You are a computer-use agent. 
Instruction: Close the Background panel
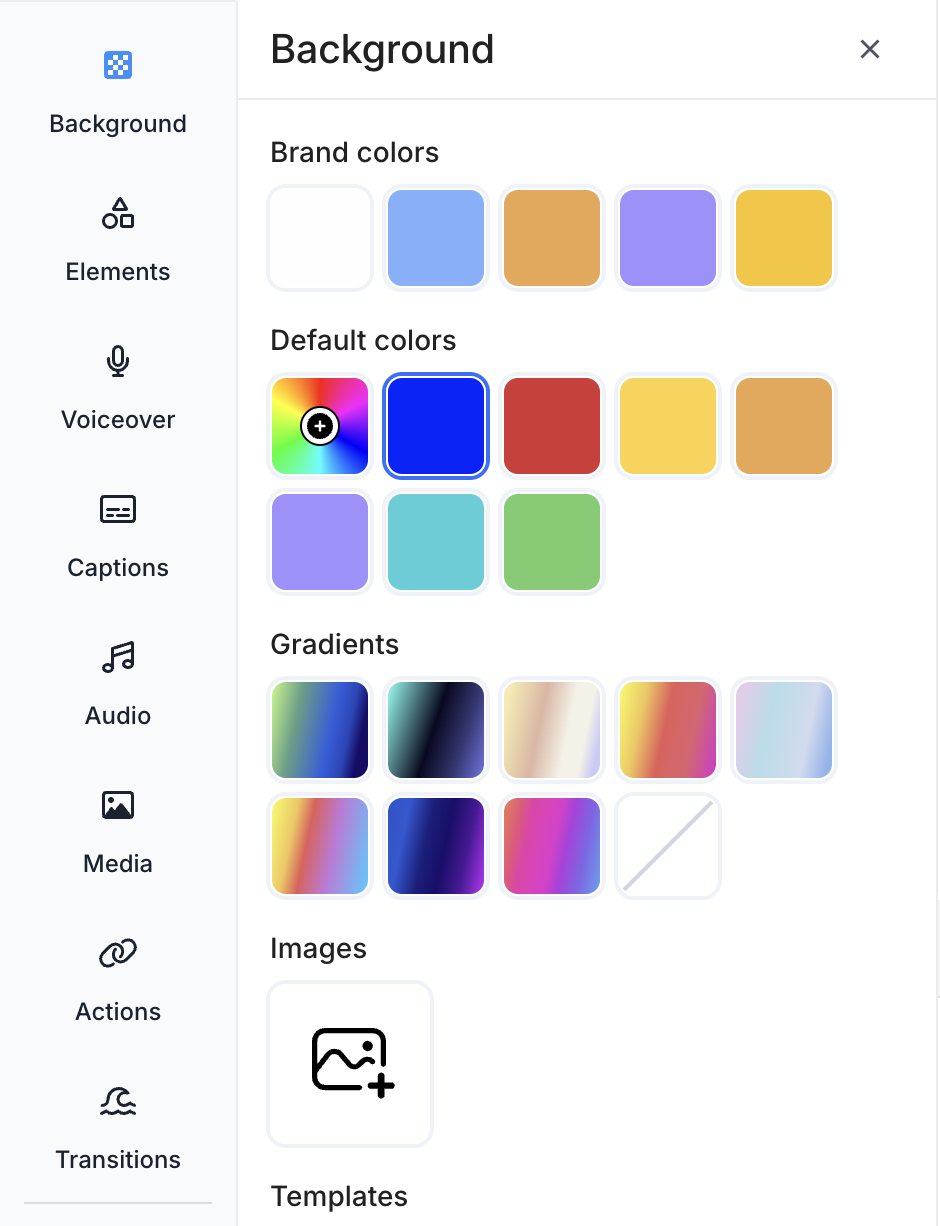[870, 49]
